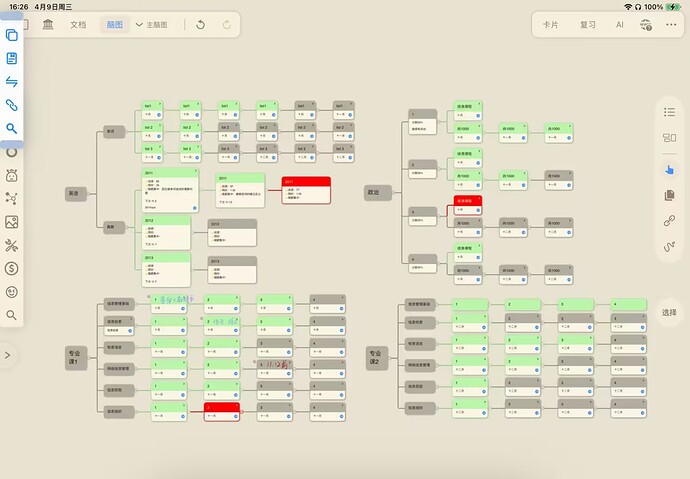690x479 pixels.
Task: Tap the 选择 button
Action: (669, 312)
